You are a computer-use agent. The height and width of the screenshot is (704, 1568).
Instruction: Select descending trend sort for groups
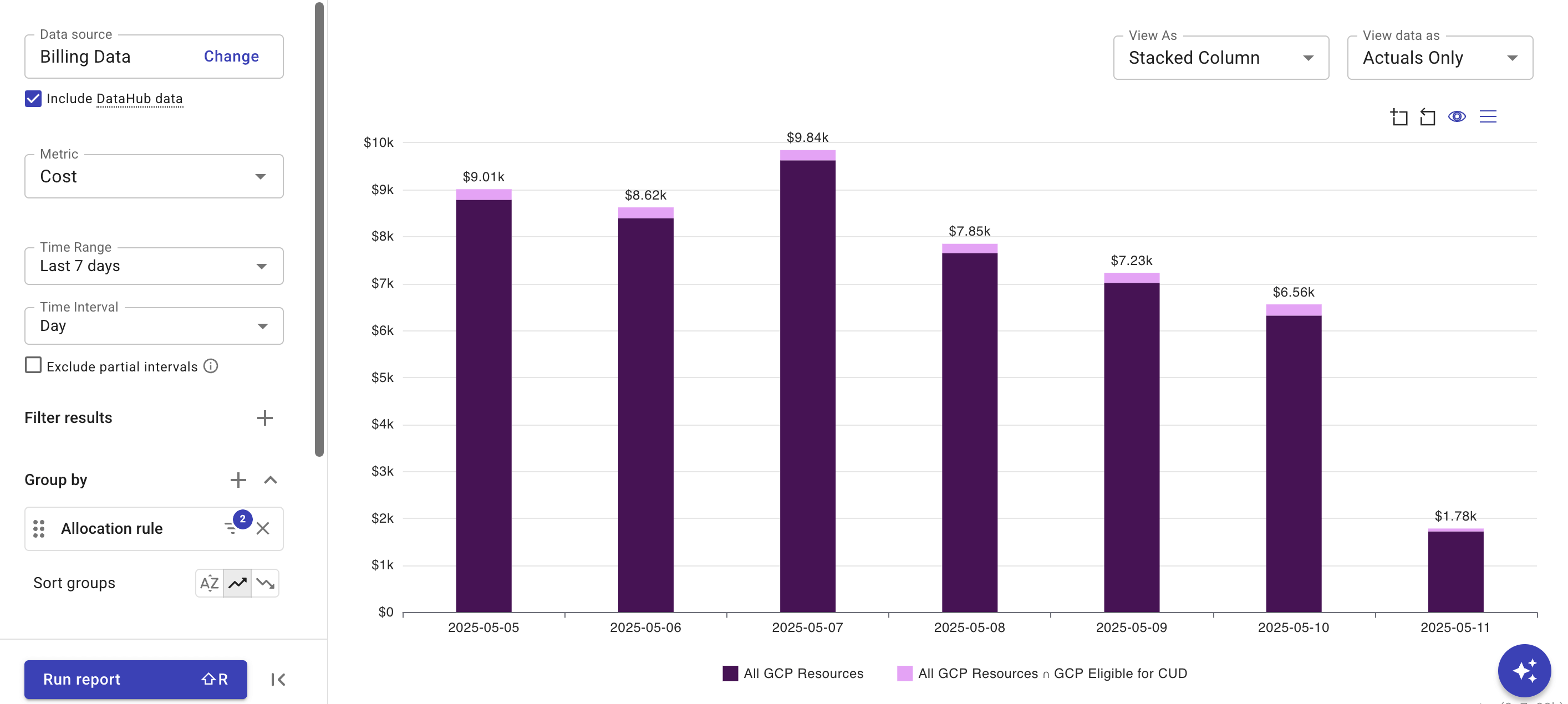point(265,583)
